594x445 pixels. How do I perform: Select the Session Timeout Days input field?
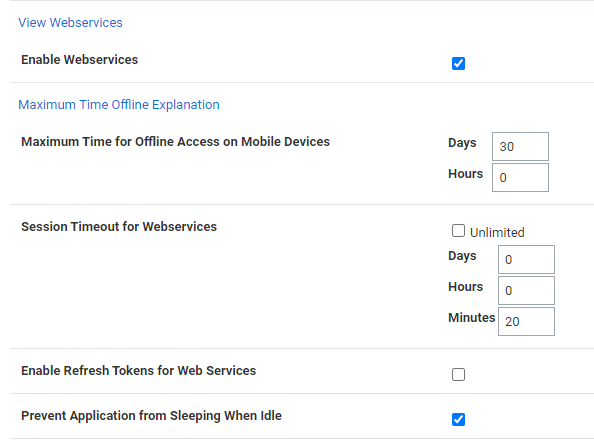526,259
